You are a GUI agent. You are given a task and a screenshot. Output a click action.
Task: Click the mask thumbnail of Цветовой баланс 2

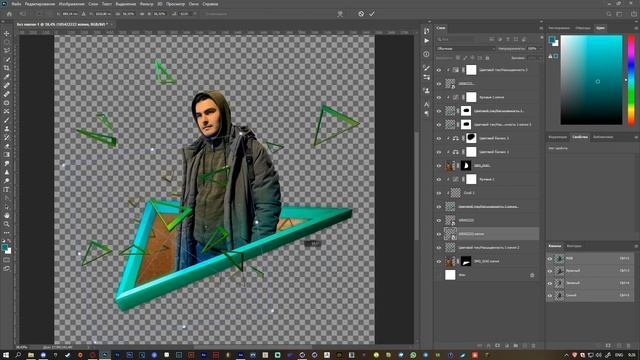click(471, 138)
